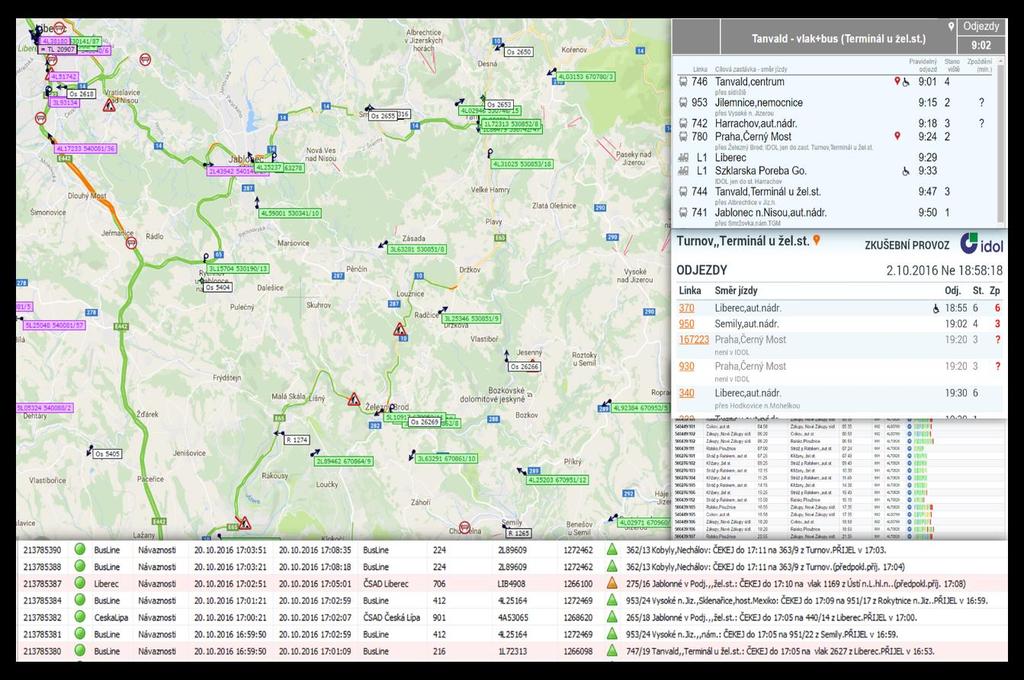Image resolution: width=1024 pixels, height=680 pixels.
Task: Click the Harrachov,aut.nádr. departure row
Action: [836, 123]
